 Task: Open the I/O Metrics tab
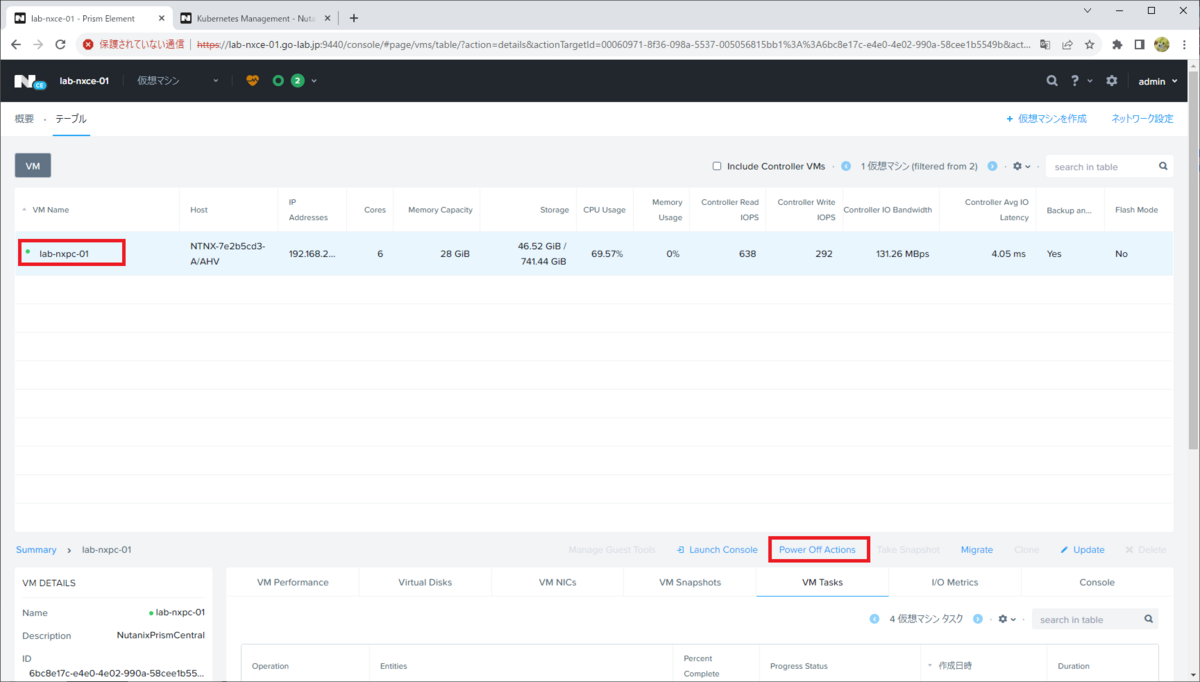click(x=955, y=582)
